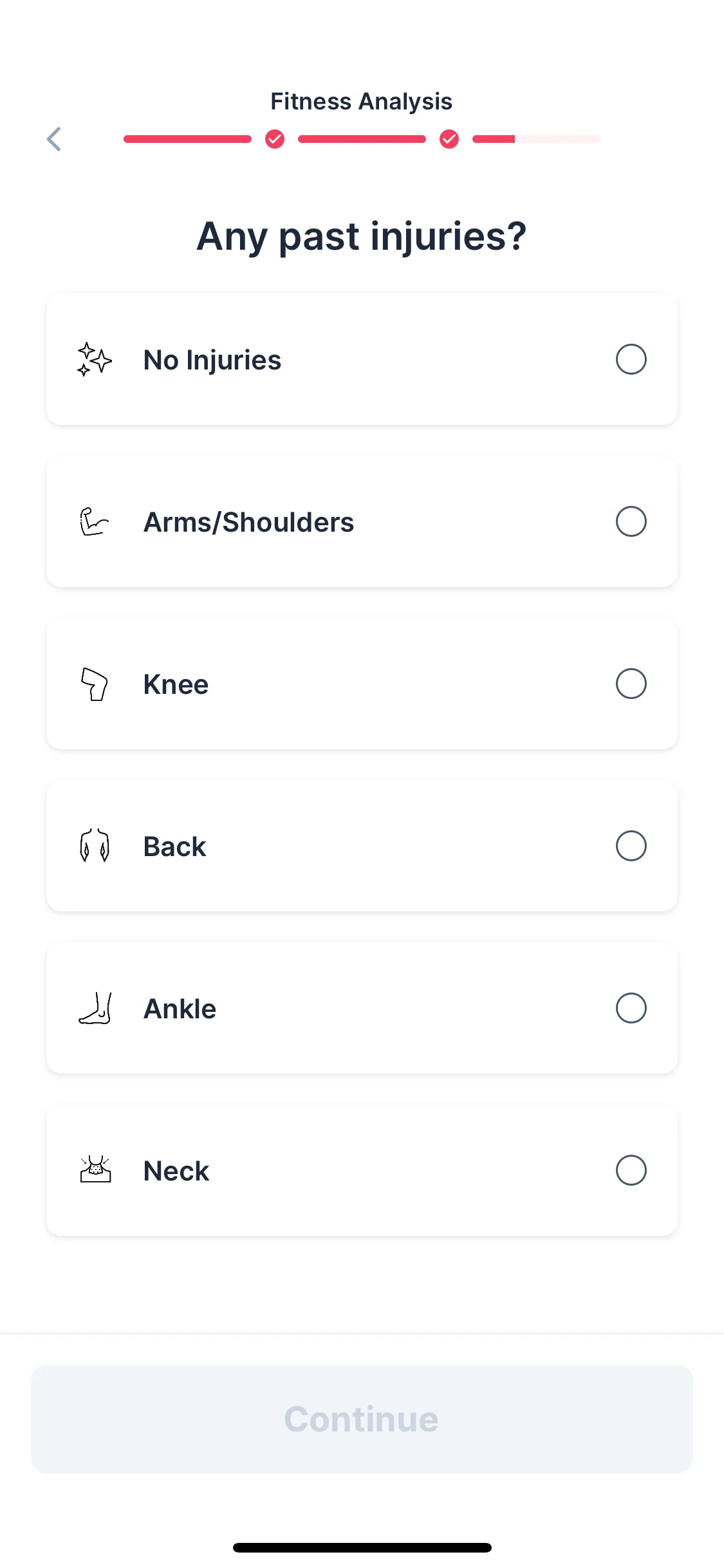Click first completed step checkmark

click(x=275, y=139)
